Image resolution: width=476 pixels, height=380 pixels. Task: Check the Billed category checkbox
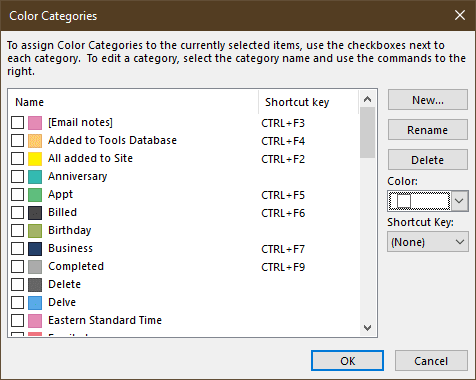[x=17, y=213]
